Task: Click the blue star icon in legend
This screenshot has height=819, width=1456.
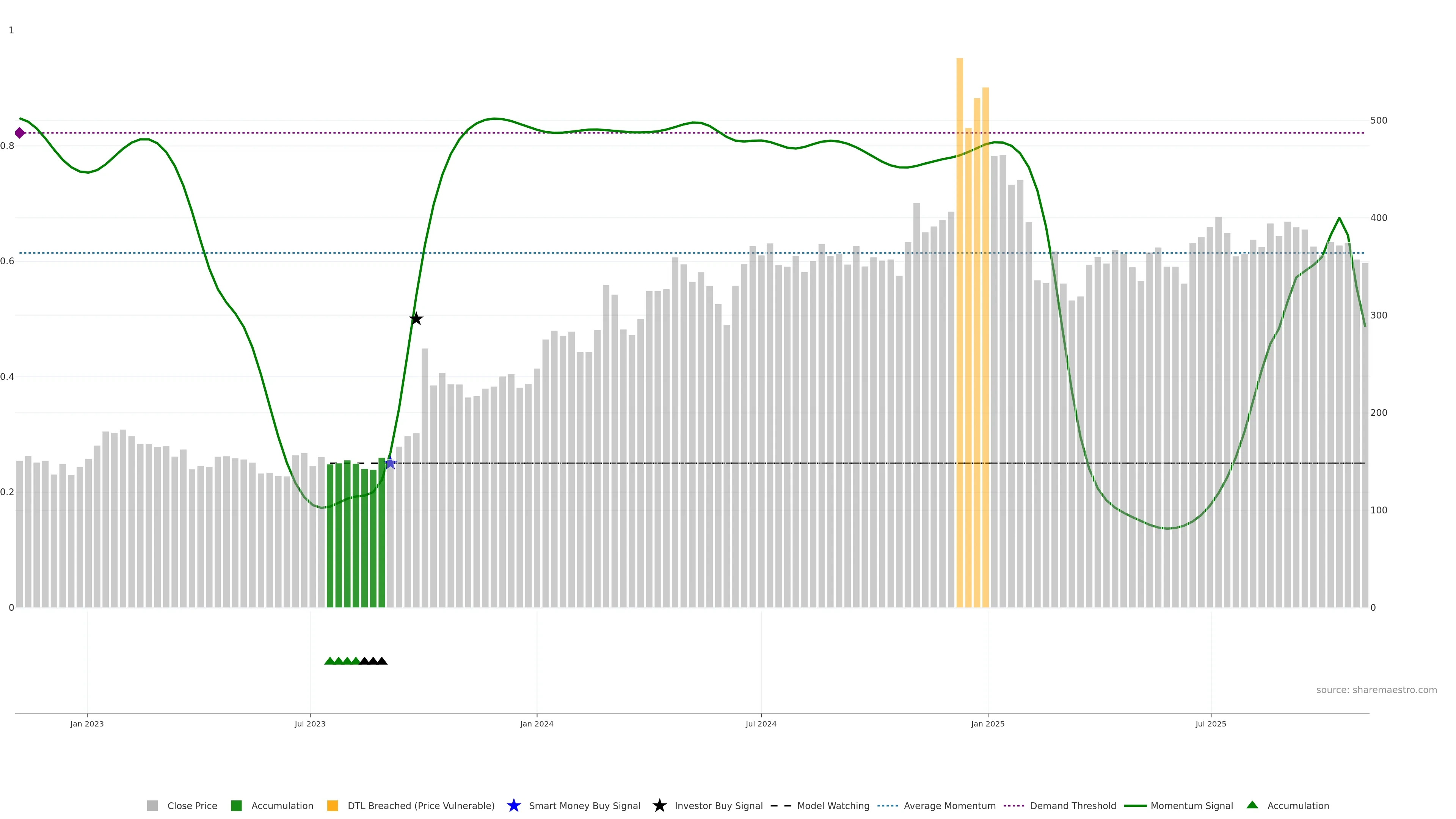Action: 513,805
